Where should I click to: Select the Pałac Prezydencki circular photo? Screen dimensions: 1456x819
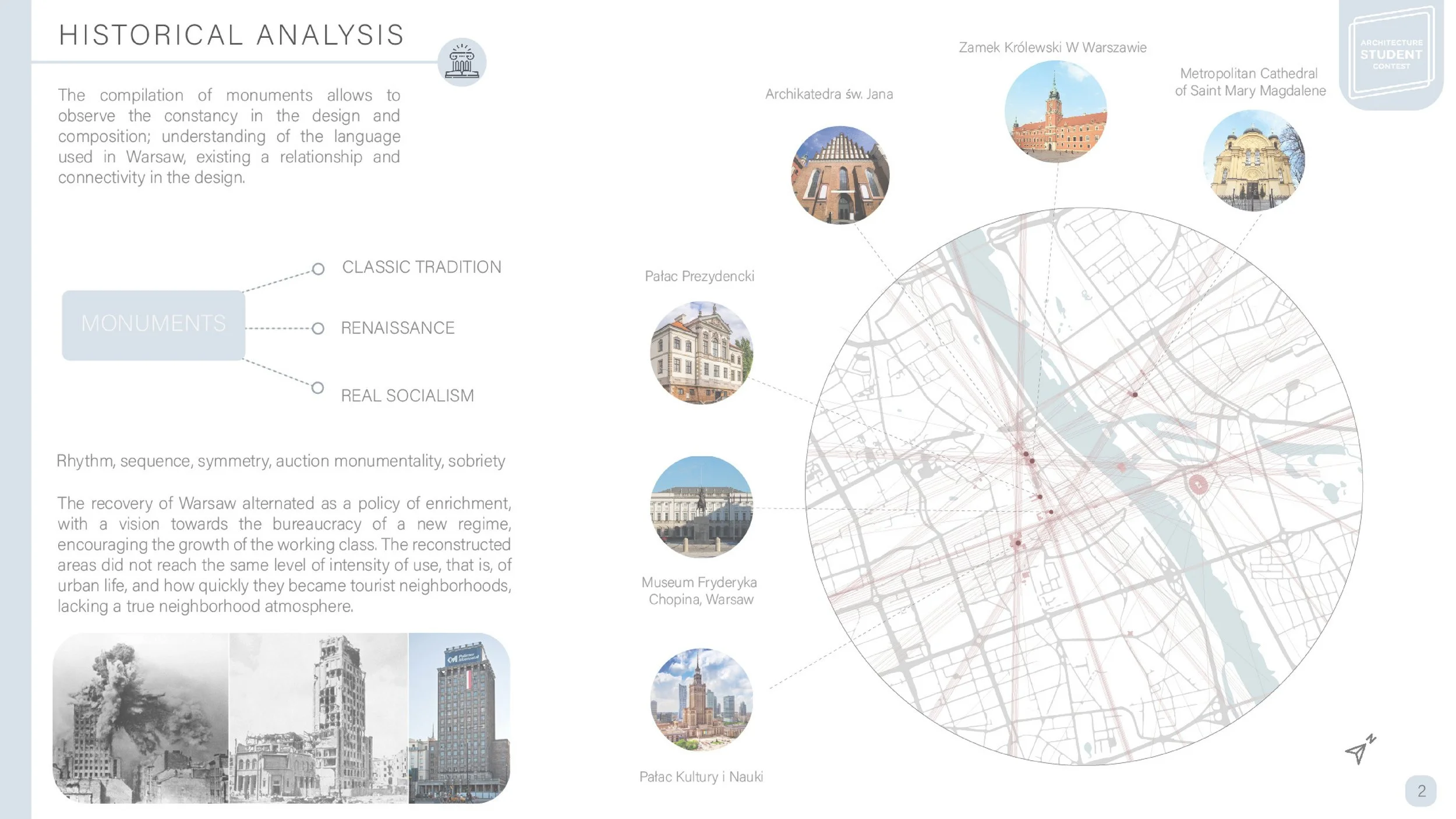click(701, 352)
